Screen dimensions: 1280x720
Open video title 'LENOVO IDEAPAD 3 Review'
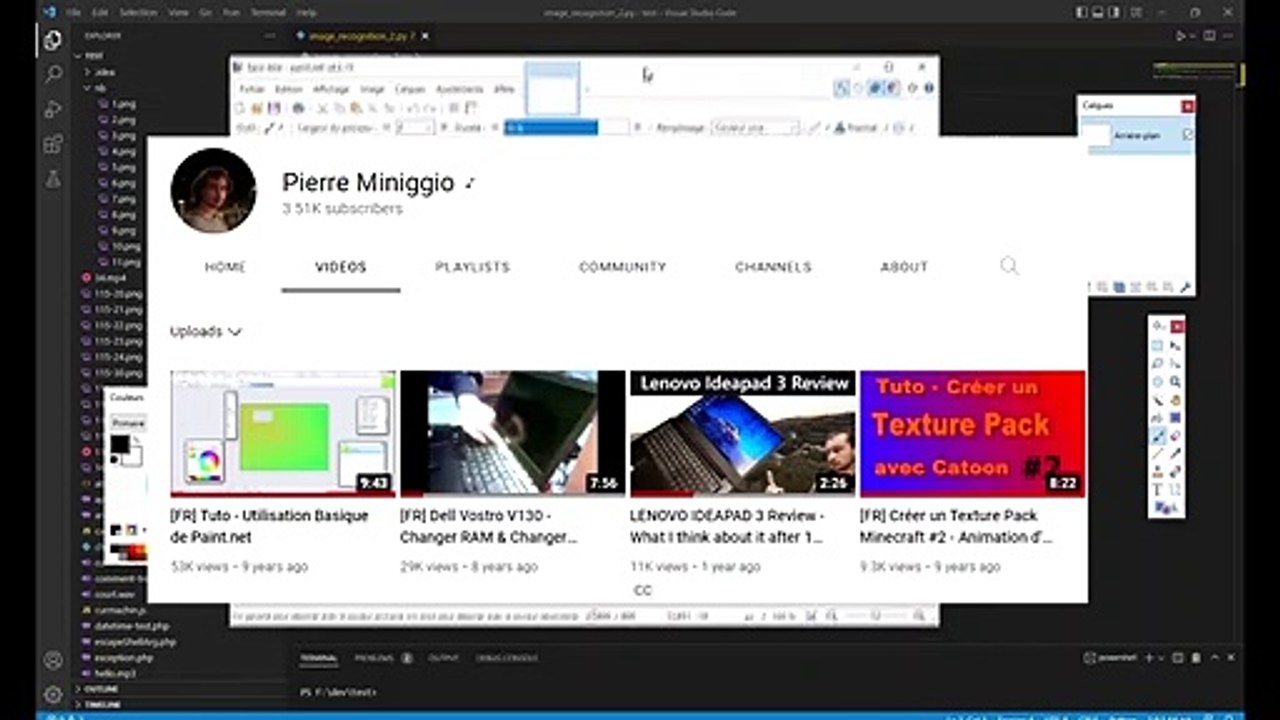click(727, 526)
